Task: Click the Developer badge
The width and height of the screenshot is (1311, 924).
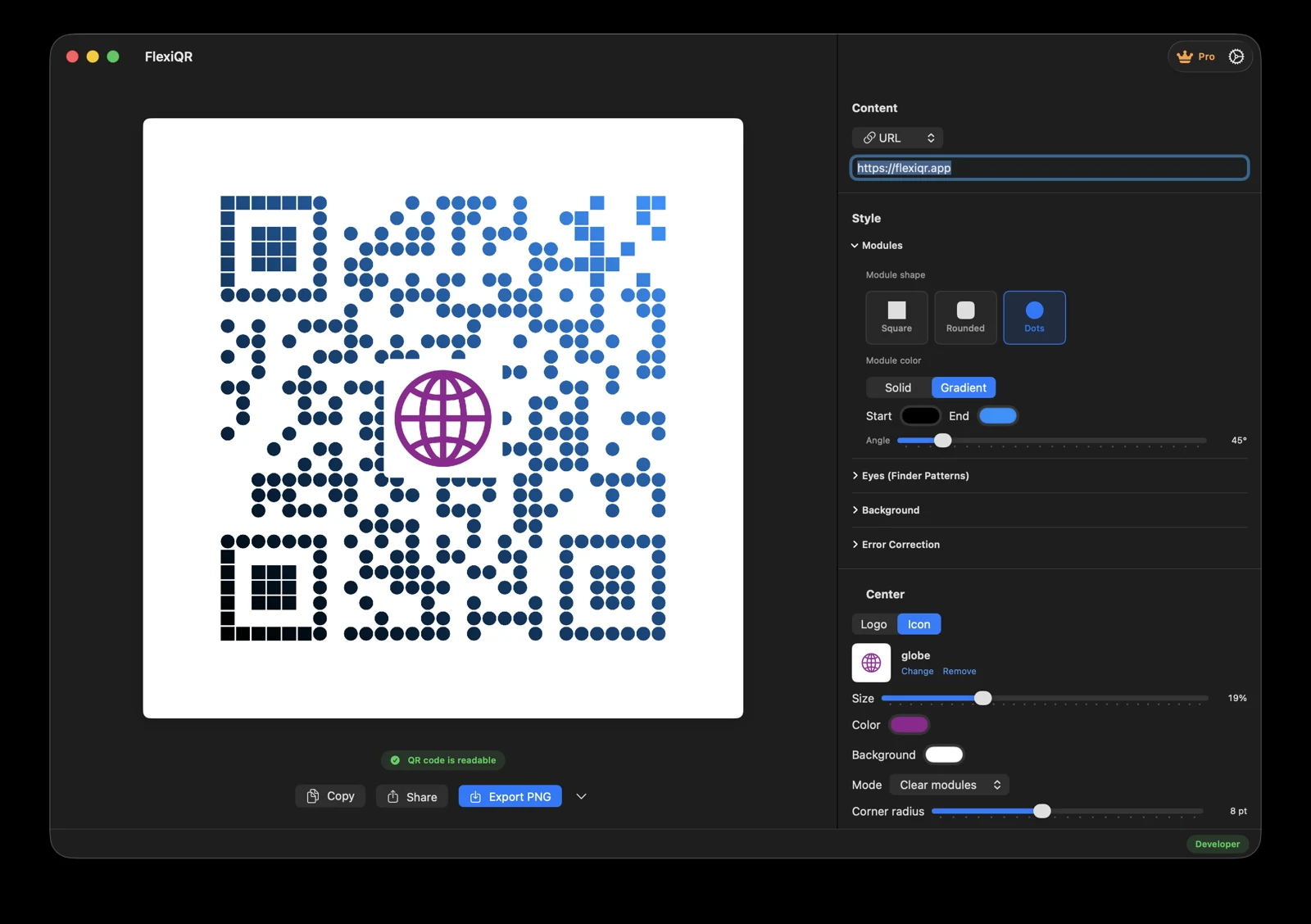Action: tap(1217, 844)
